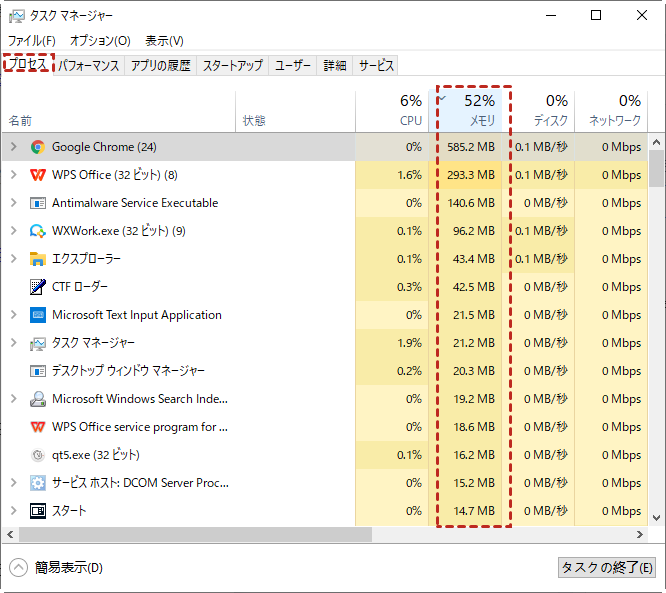666x593 pixels.
Task: Click the WPS Office (32 ビット) icon
Action: (38, 175)
